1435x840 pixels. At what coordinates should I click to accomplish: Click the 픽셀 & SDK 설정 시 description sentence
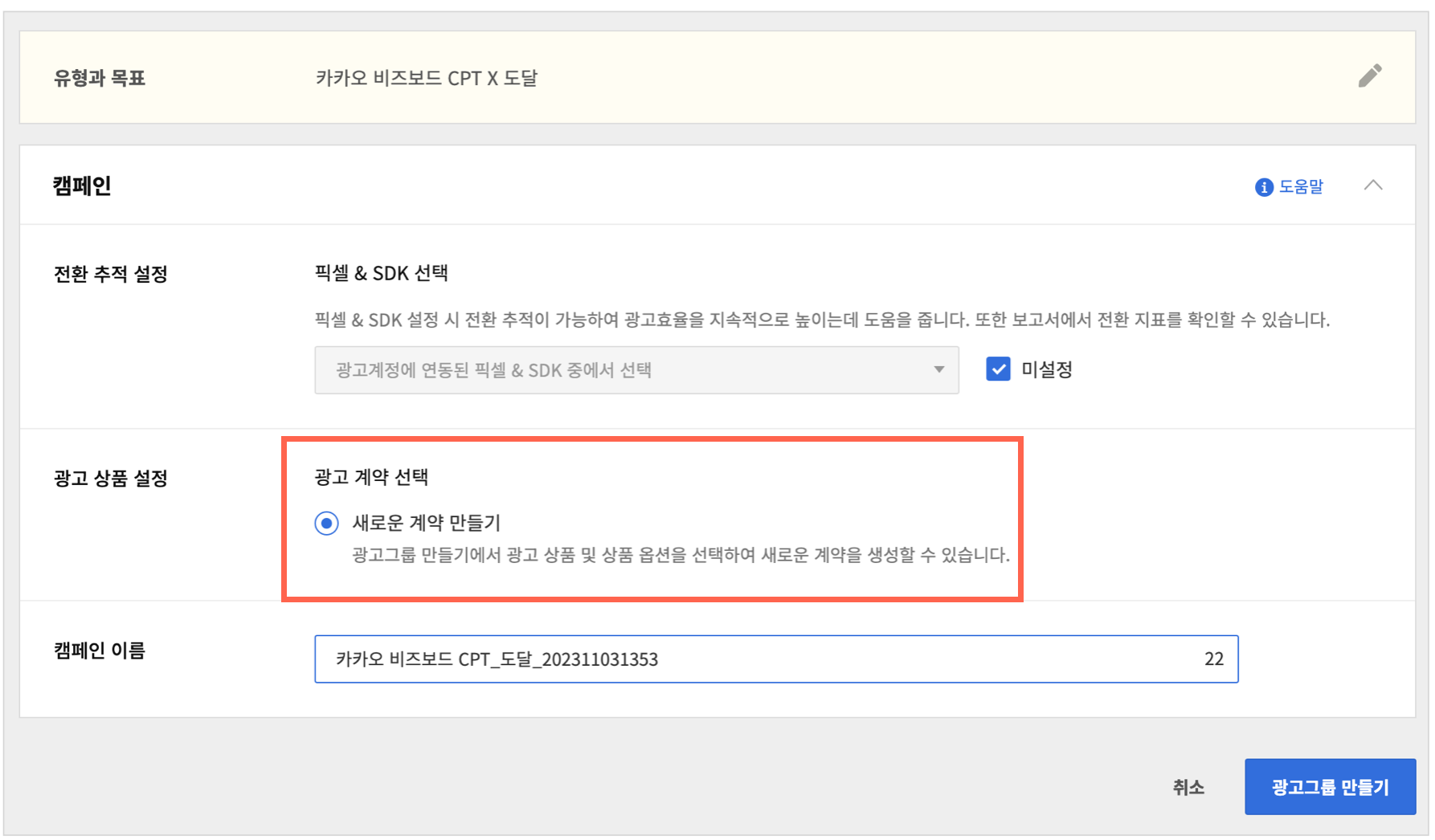[822, 320]
